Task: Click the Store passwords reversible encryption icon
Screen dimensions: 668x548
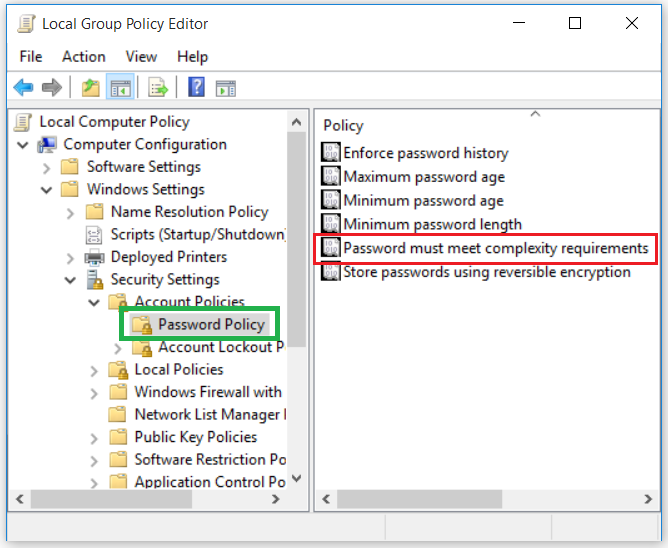Action: [x=331, y=272]
